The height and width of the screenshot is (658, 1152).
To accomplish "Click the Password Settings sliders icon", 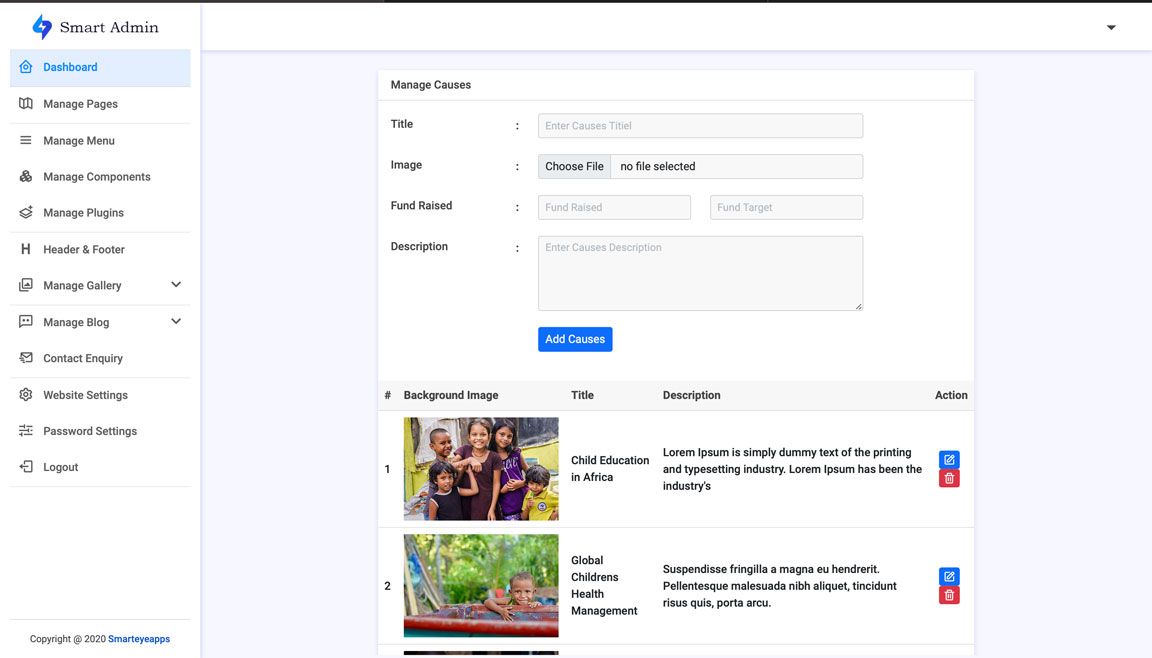I will [26, 430].
